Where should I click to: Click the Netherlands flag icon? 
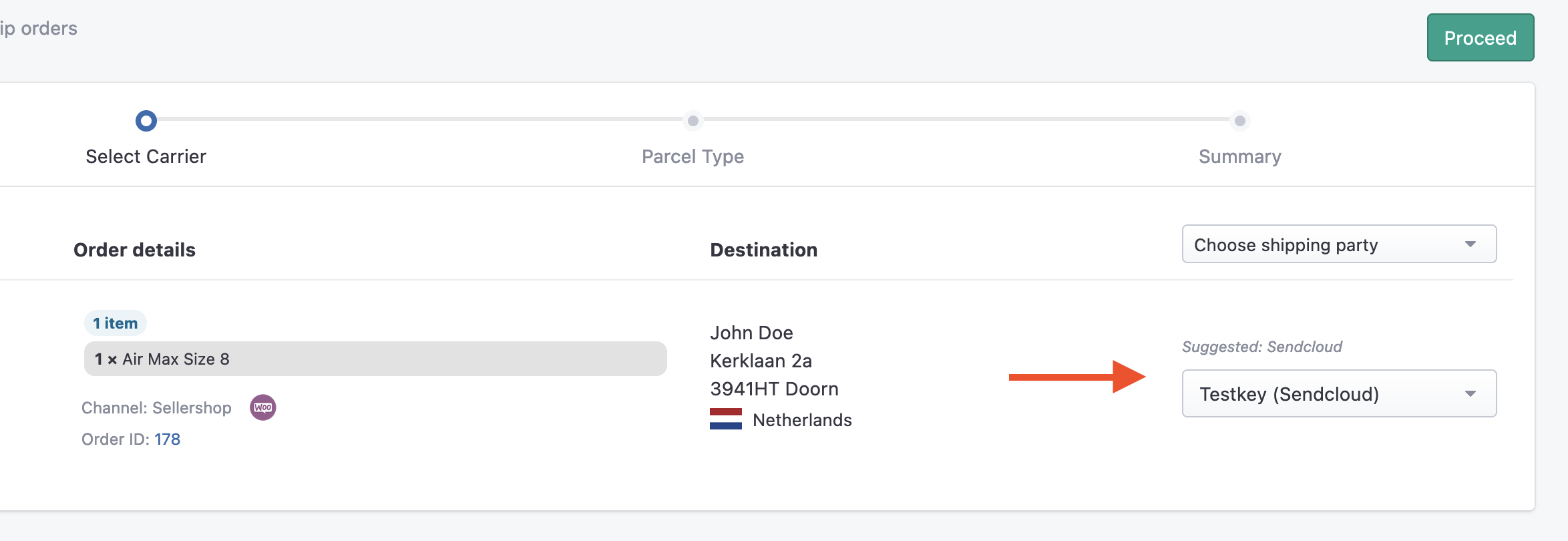pyautogui.click(x=726, y=419)
